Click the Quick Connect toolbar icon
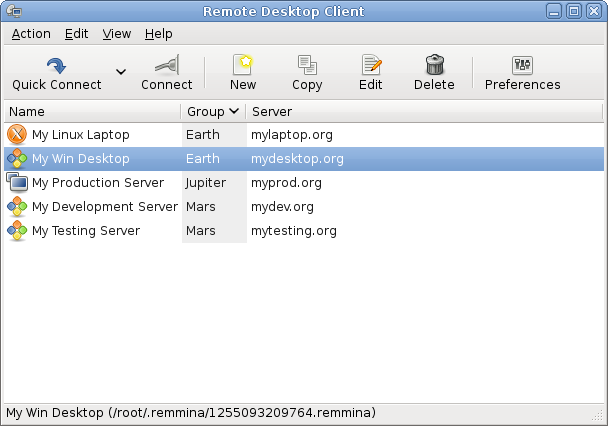 pos(56,66)
